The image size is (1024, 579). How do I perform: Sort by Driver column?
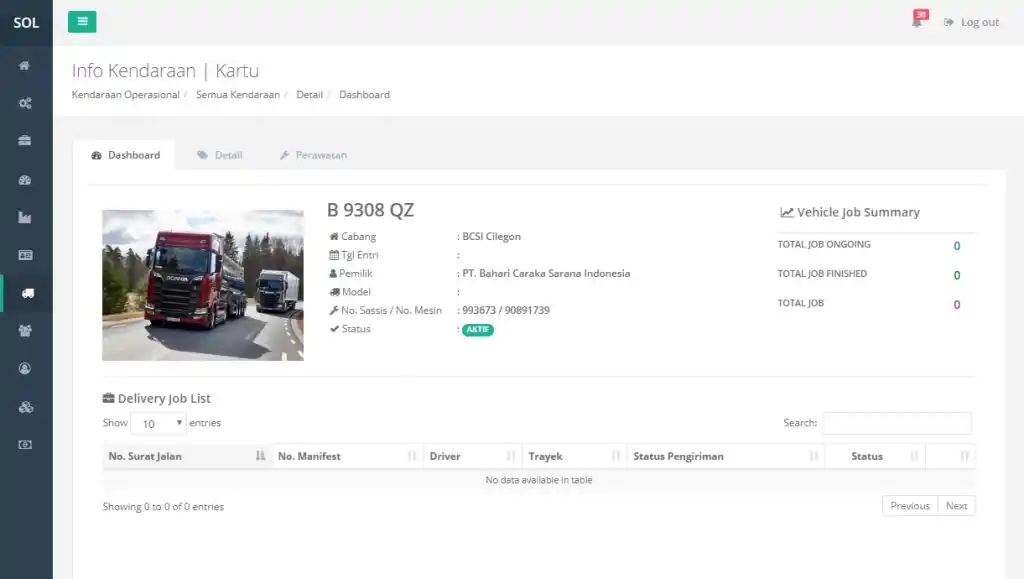coord(473,456)
